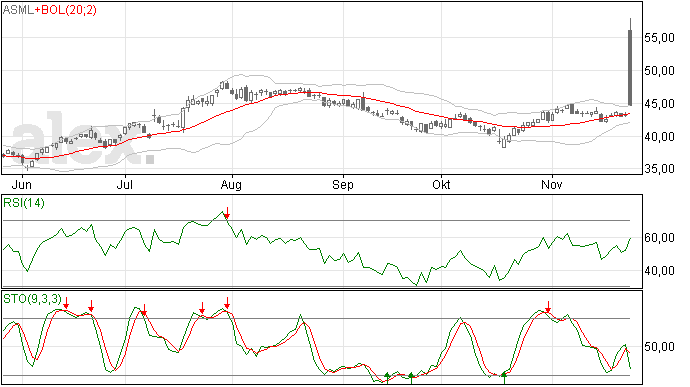Image resolution: width=690 pixels, height=387 pixels.
Task: Click the tall gray candlestick at chart end
Action: [630, 67]
